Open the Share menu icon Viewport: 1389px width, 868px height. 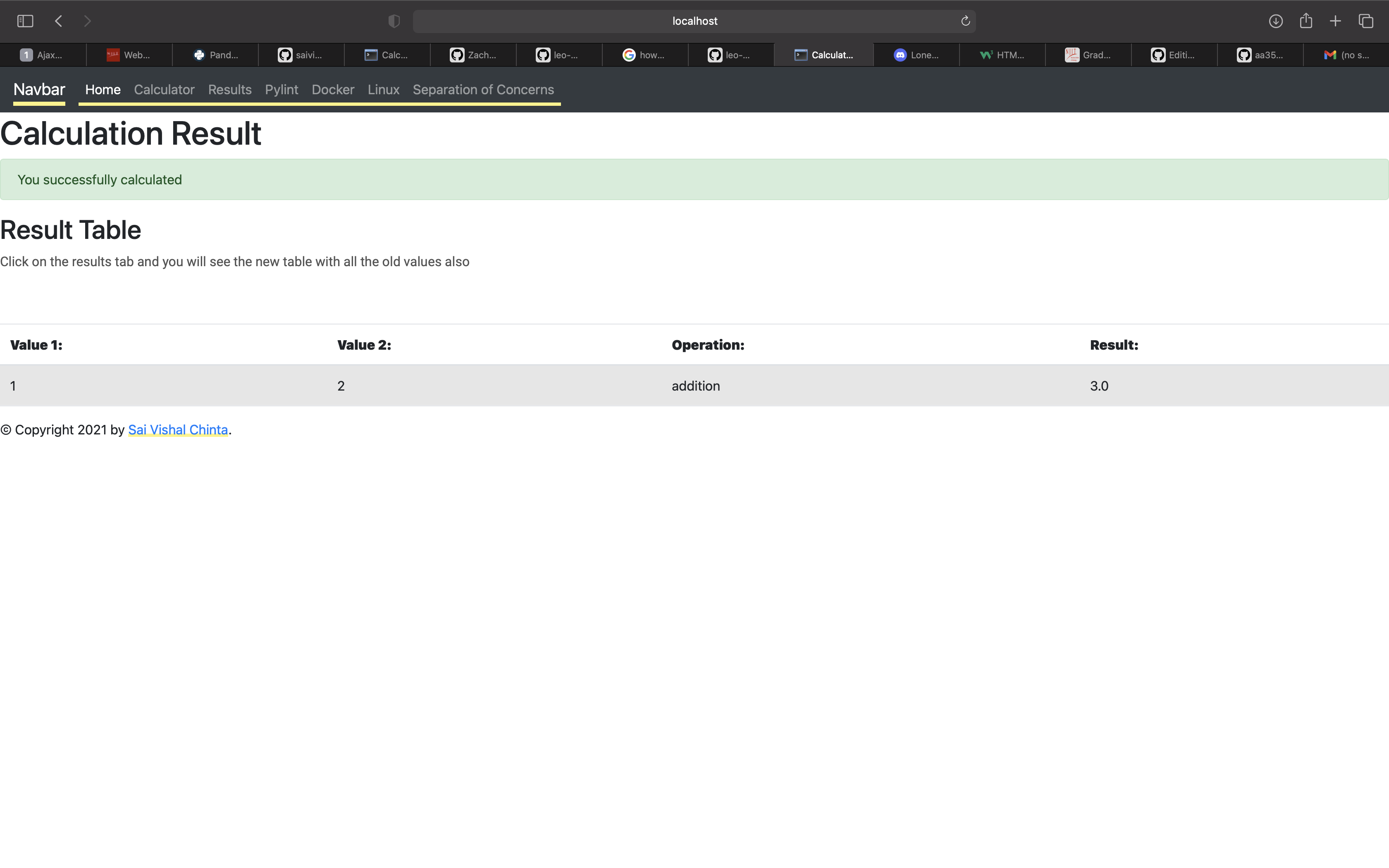coord(1306,21)
